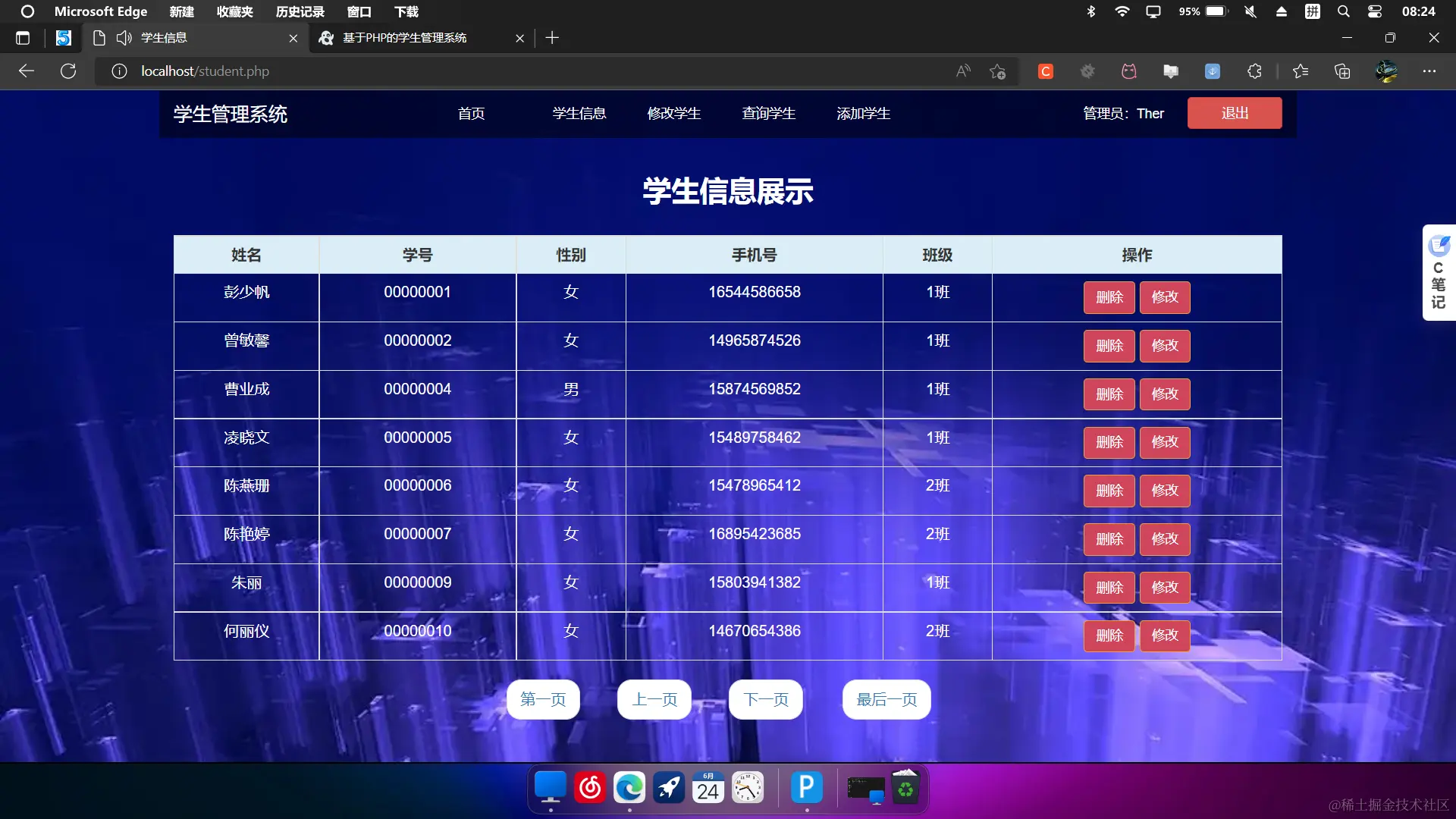Delete student 彭少帆 row
Screen dimensions: 1456x819
pyautogui.click(x=1109, y=297)
